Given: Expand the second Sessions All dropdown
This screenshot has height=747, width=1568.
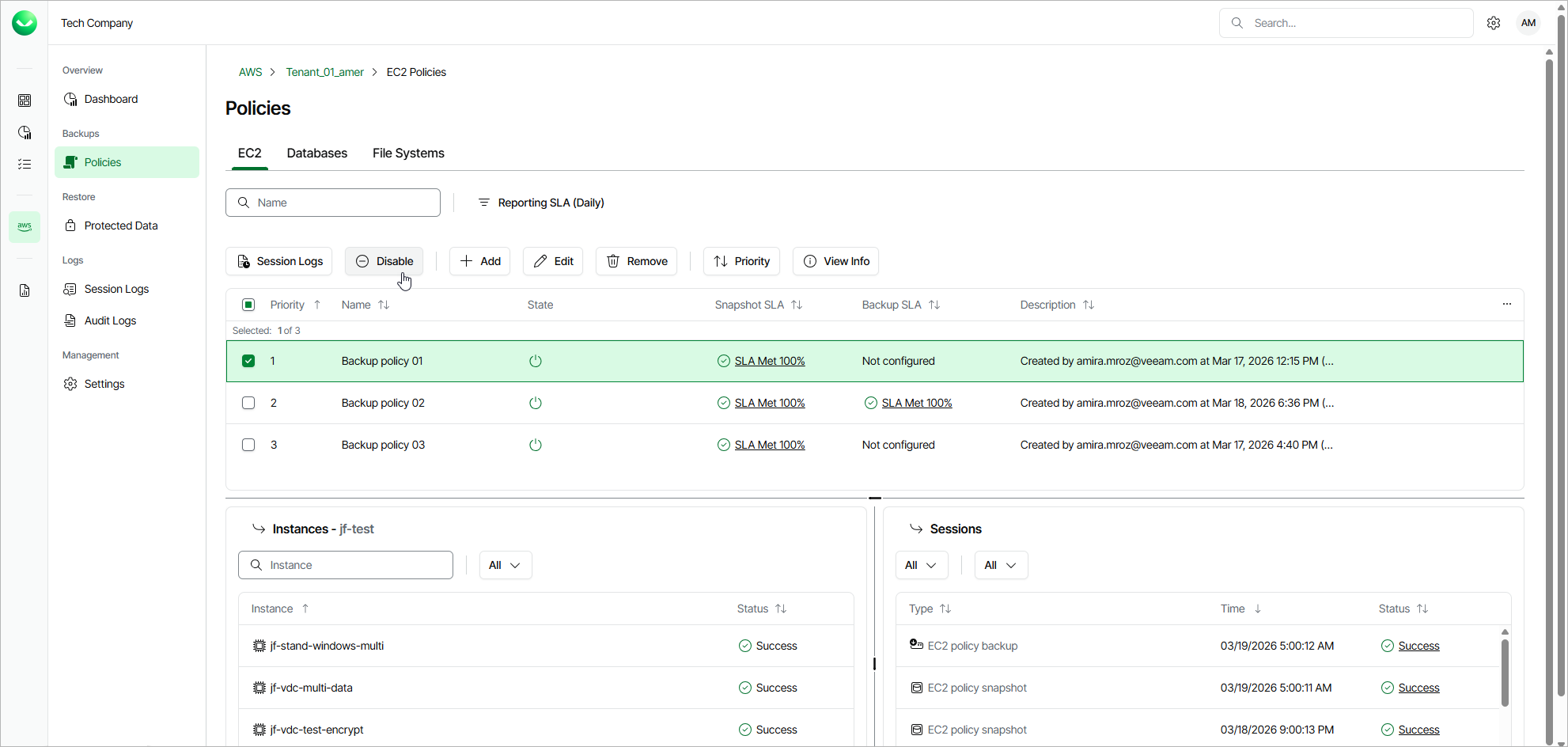Looking at the screenshot, I should [1000, 565].
